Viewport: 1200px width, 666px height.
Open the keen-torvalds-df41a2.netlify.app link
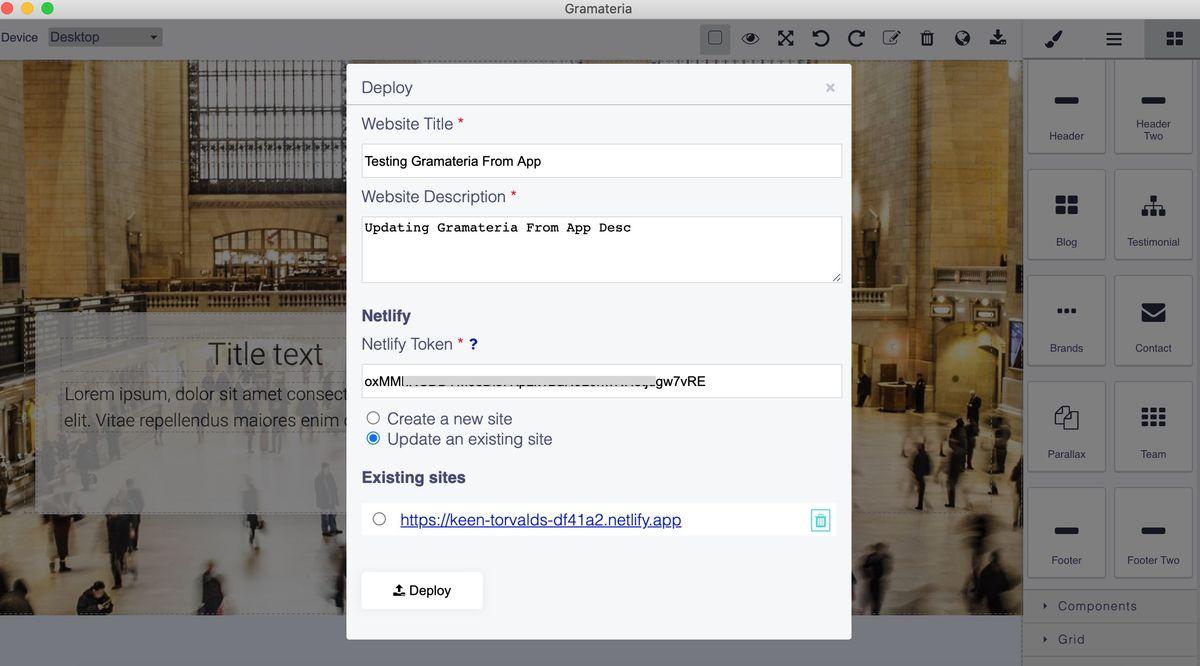click(541, 520)
